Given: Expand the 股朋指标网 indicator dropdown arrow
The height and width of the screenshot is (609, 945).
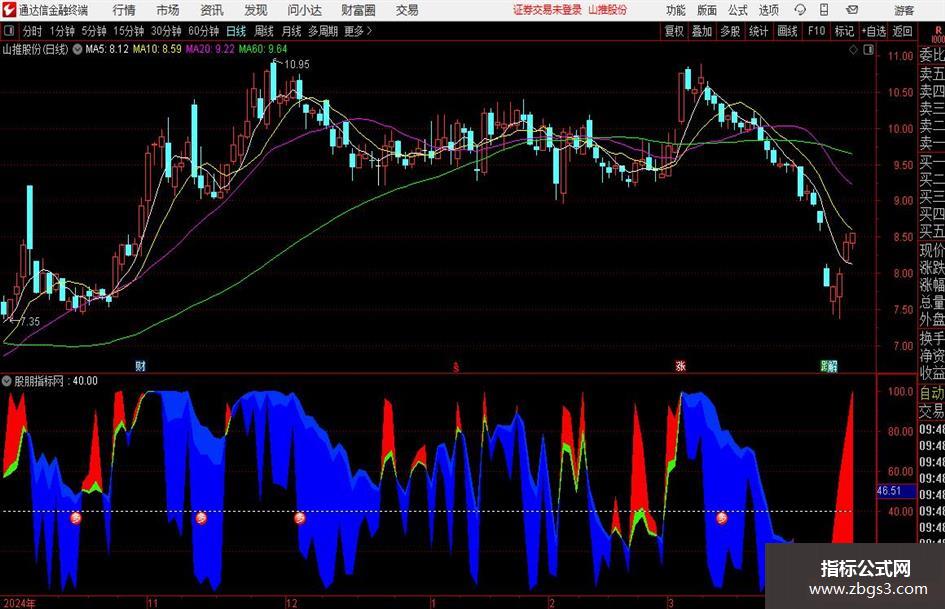Looking at the screenshot, I should 7,381.
